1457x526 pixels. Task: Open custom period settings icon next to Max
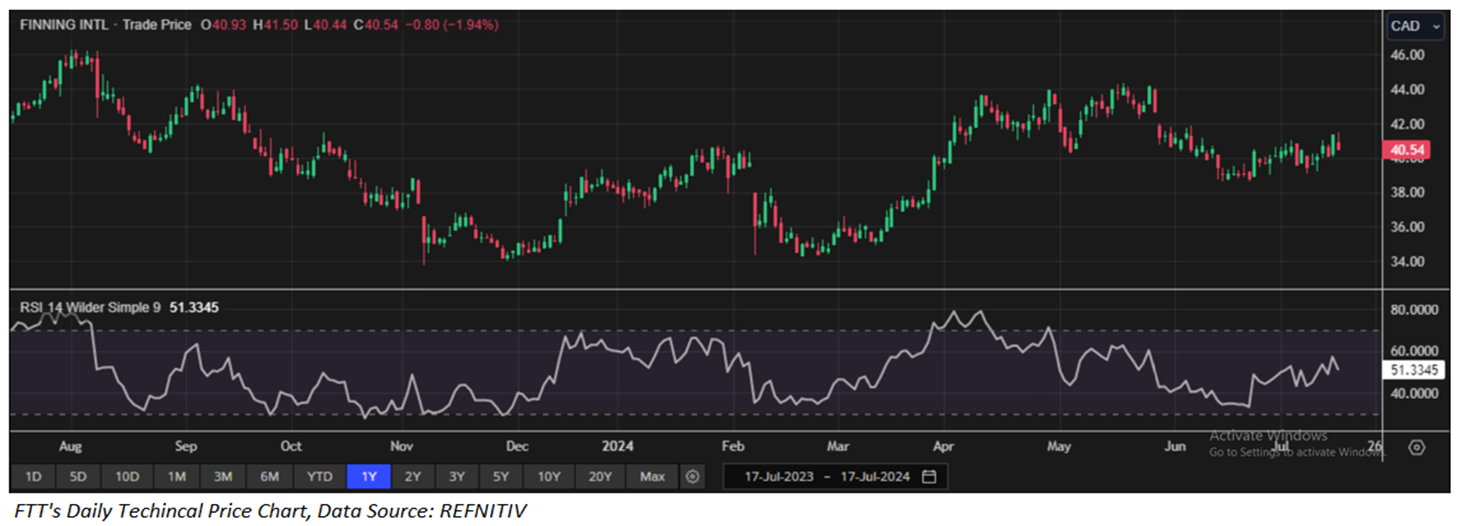692,477
